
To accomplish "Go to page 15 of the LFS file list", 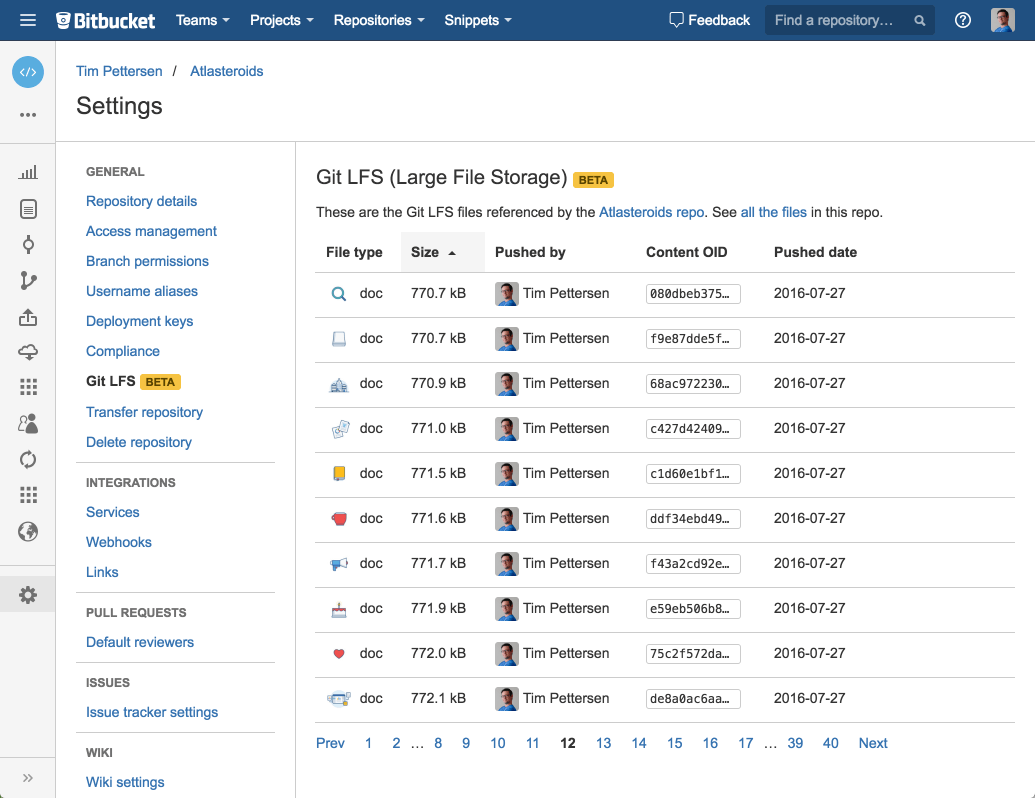I will point(674,743).
